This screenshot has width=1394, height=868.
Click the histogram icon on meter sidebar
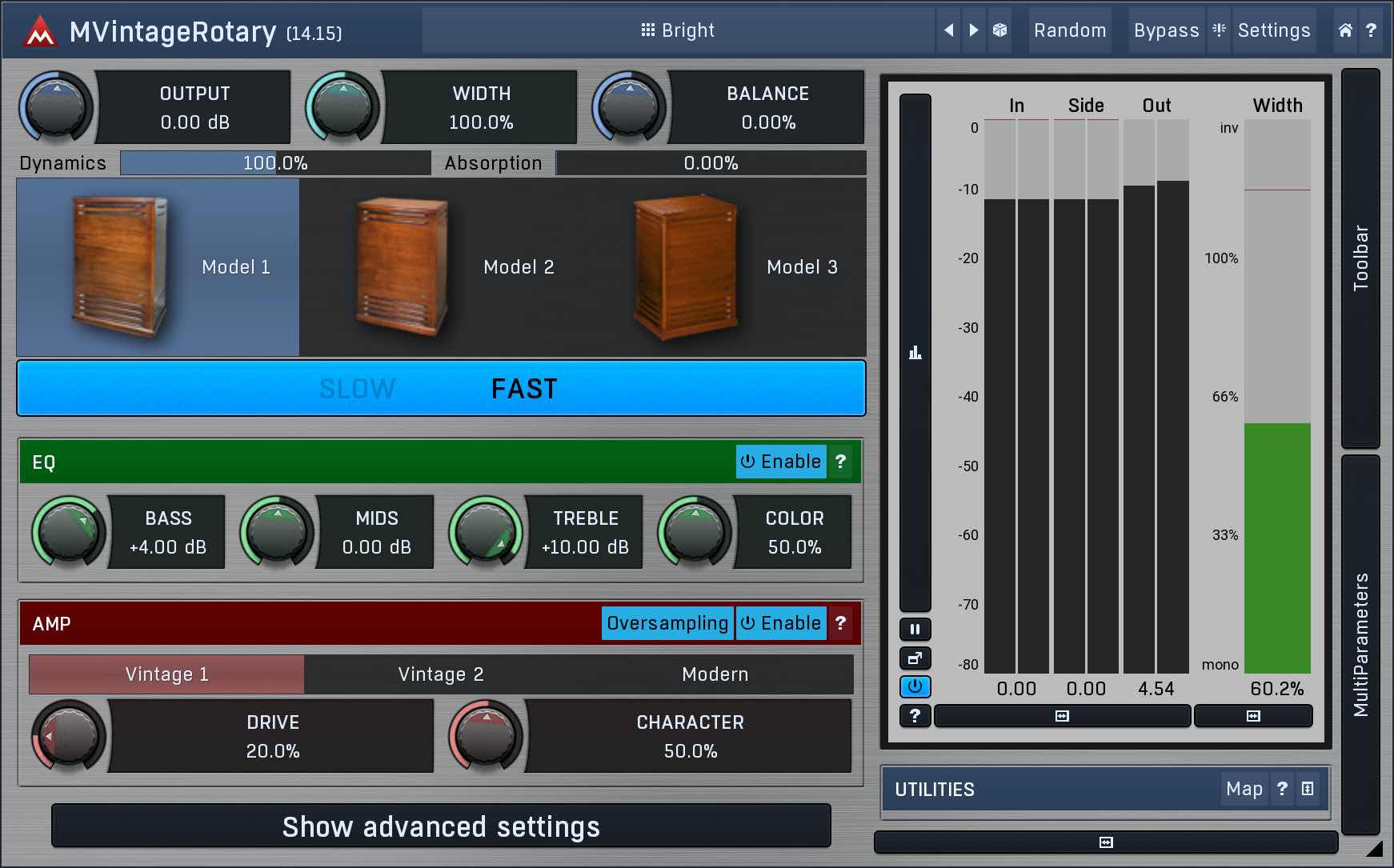click(x=915, y=353)
